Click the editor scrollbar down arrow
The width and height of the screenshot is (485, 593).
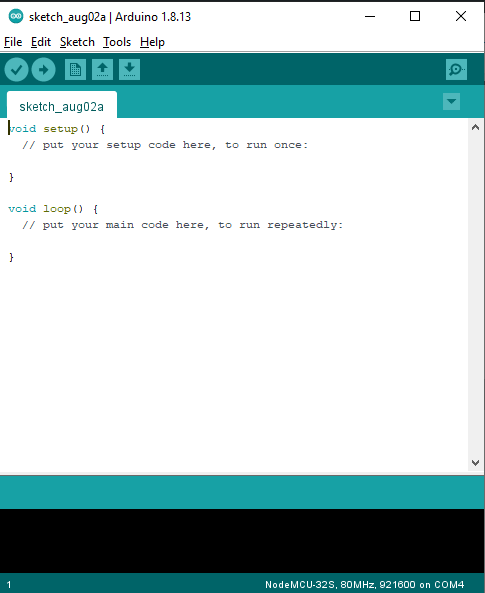coord(476,463)
